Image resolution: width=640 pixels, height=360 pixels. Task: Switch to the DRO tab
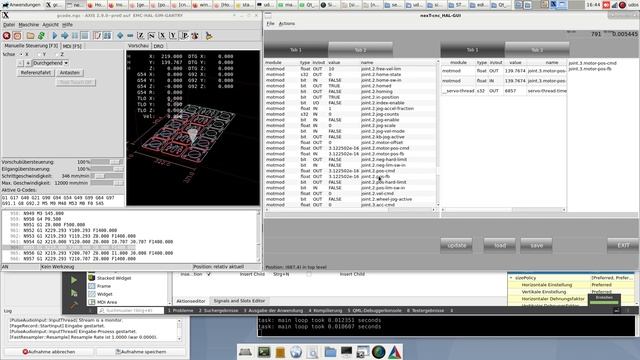(158, 46)
